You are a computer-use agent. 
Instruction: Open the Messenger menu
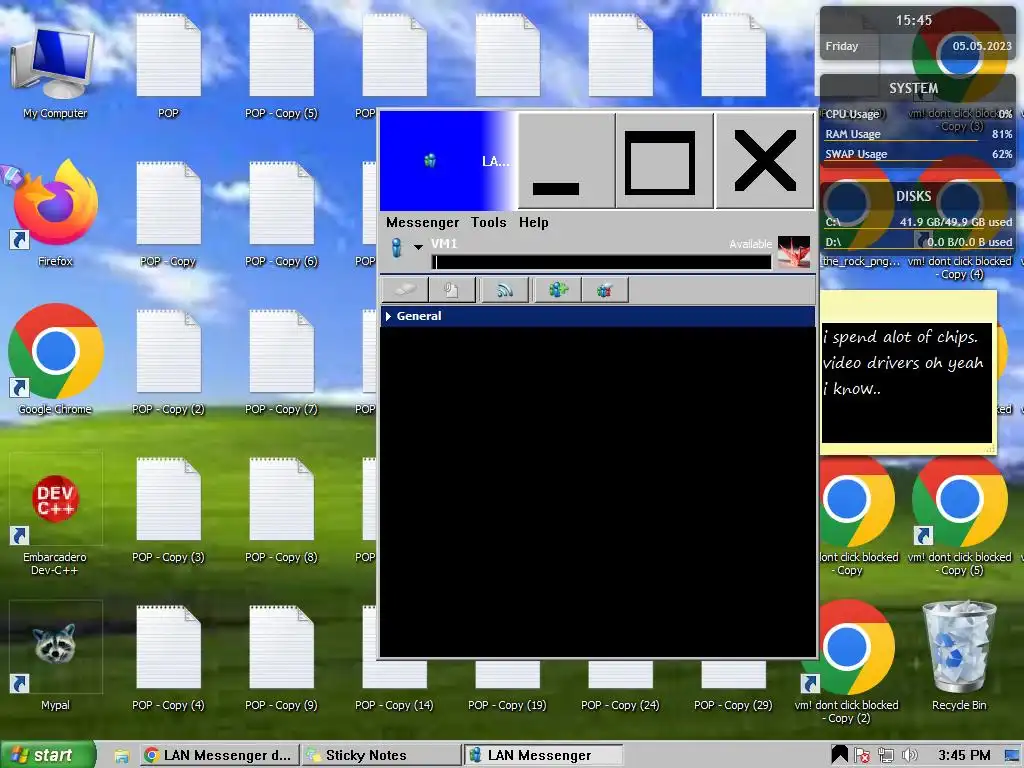click(x=422, y=222)
